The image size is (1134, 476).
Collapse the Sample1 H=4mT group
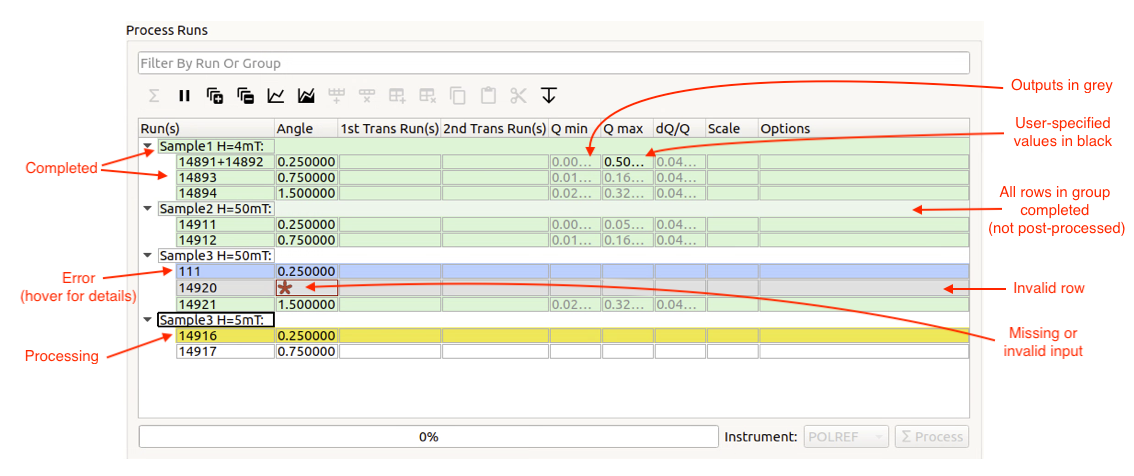click(149, 146)
